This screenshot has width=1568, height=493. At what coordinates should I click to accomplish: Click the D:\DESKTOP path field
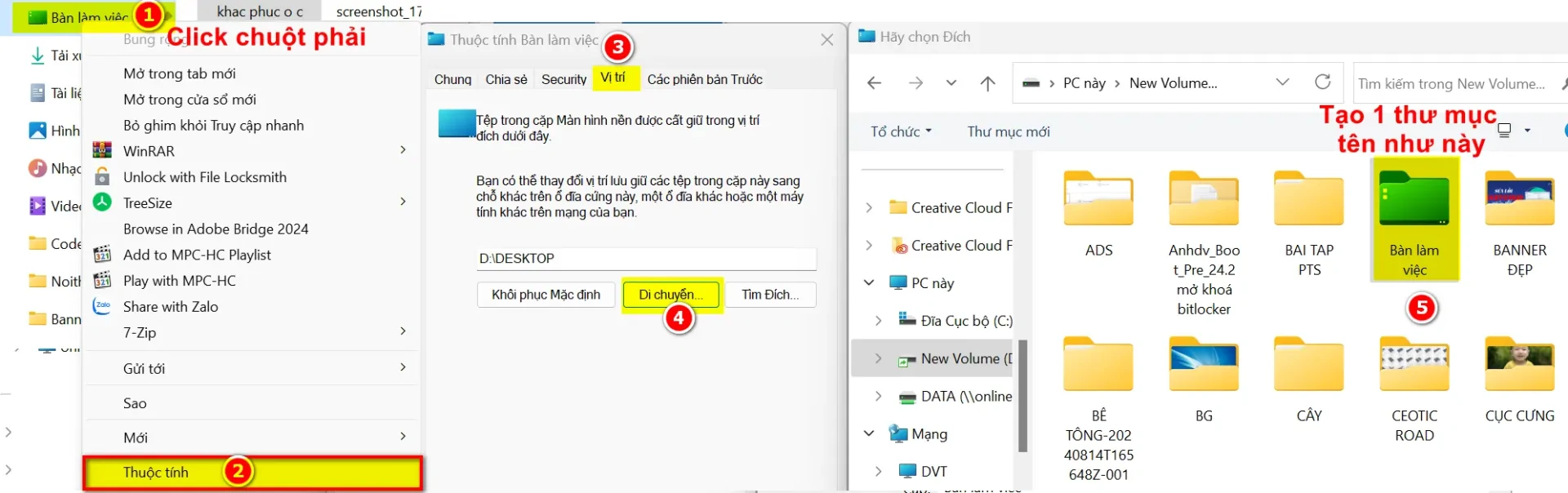click(x=645, y=259)
